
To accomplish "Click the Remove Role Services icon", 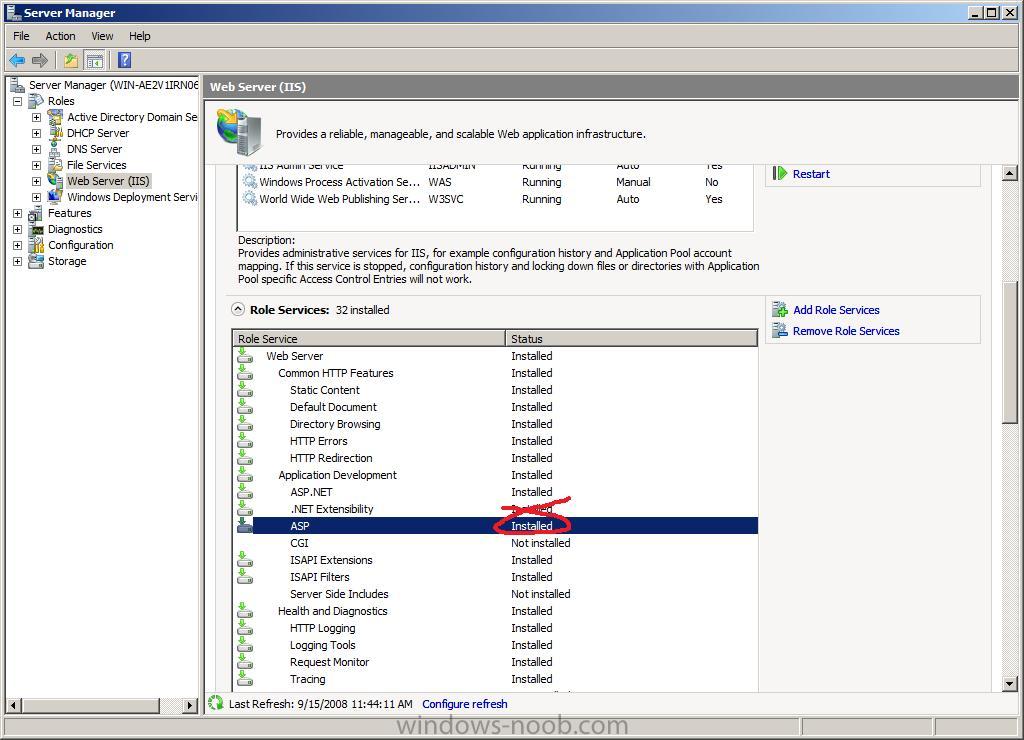I will click(x=780, y=330).
